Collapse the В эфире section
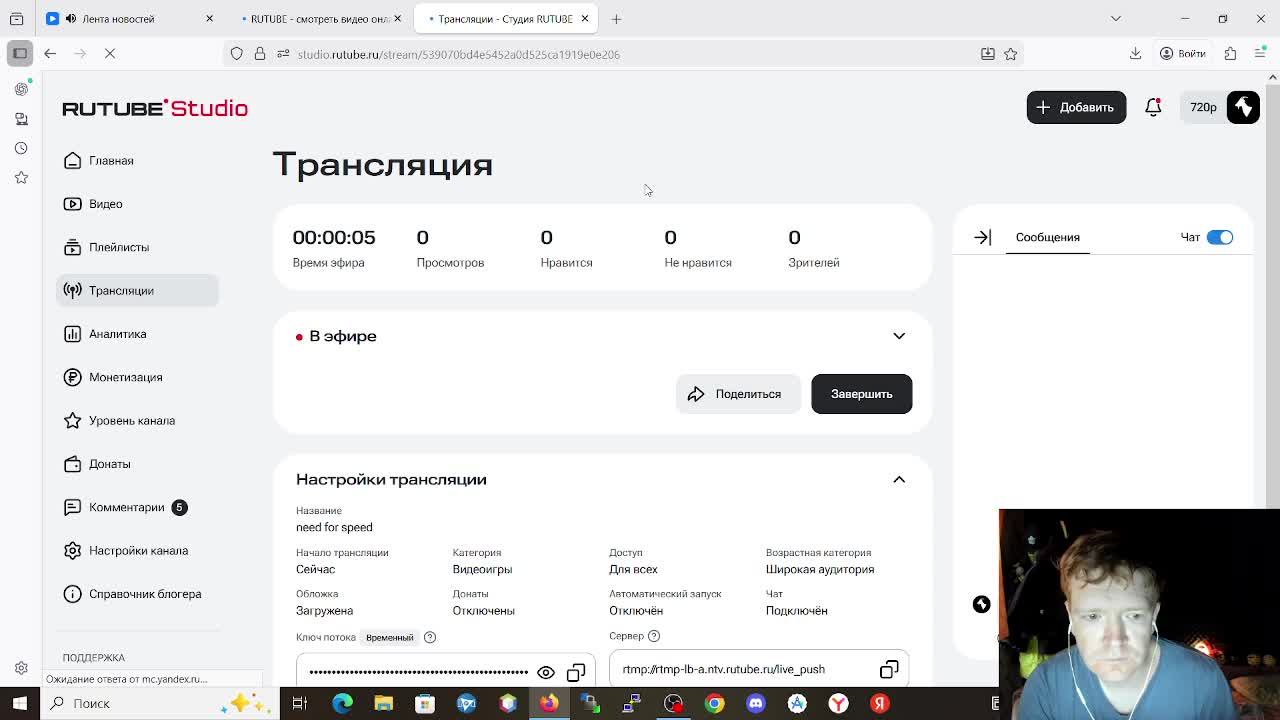This screenshot has width=1280, height=720. (899, 336)
